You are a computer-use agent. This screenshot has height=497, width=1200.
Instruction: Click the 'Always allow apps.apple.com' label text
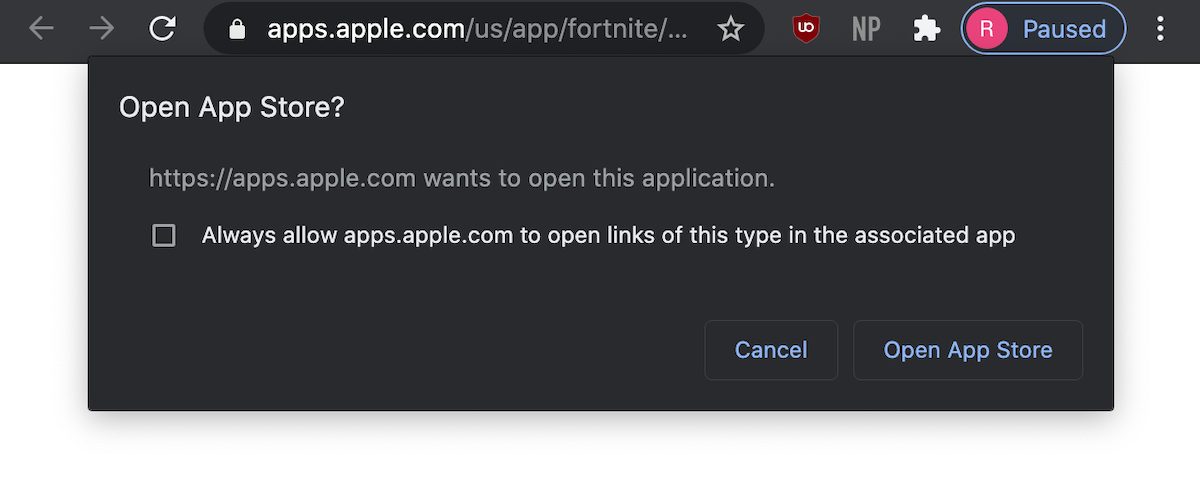click(608, 236)
